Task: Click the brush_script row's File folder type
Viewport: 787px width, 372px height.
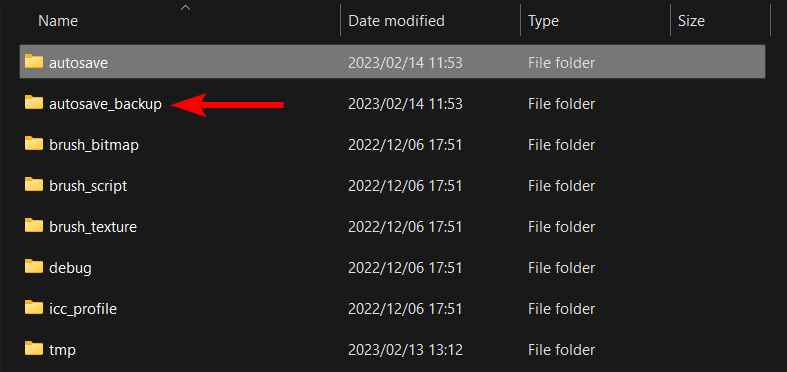Action: click(x=561, y=186)
